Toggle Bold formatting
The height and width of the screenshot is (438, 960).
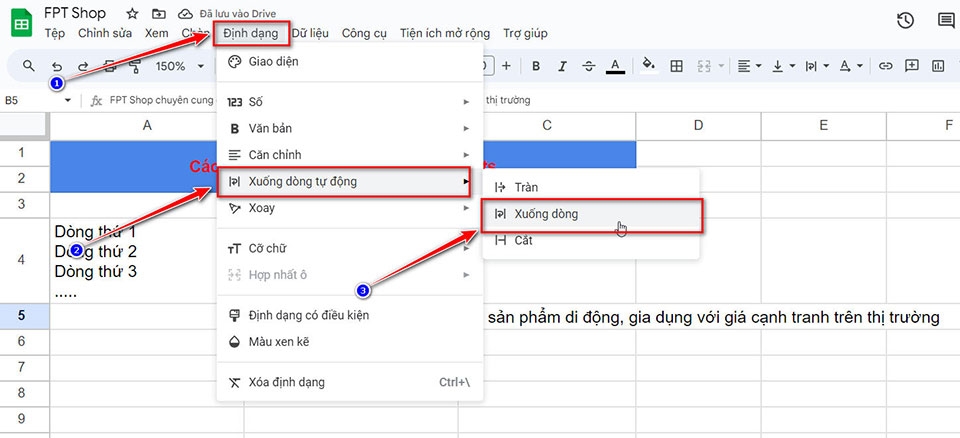(x=536, y=66)
